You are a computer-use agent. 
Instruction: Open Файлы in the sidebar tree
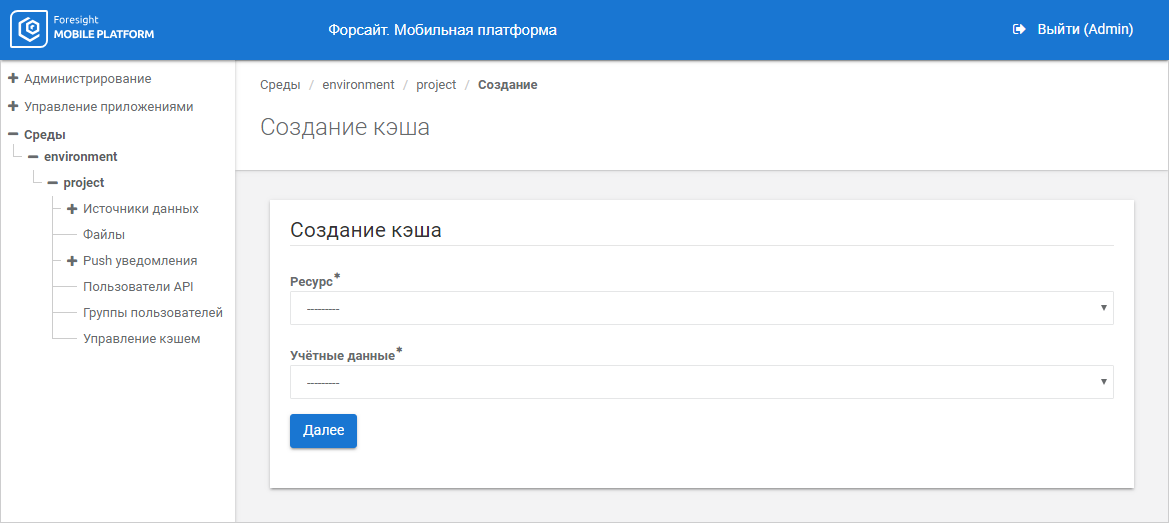point(104,235)
